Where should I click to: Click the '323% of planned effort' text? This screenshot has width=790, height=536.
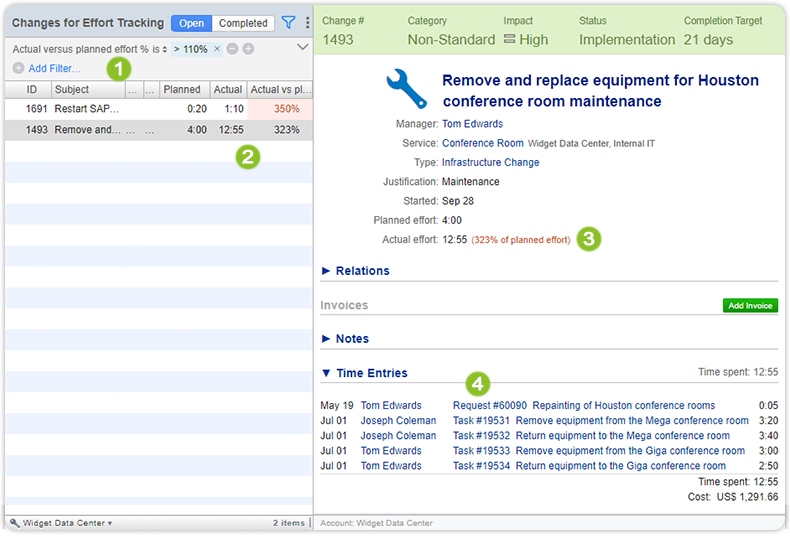coord(521,240)
